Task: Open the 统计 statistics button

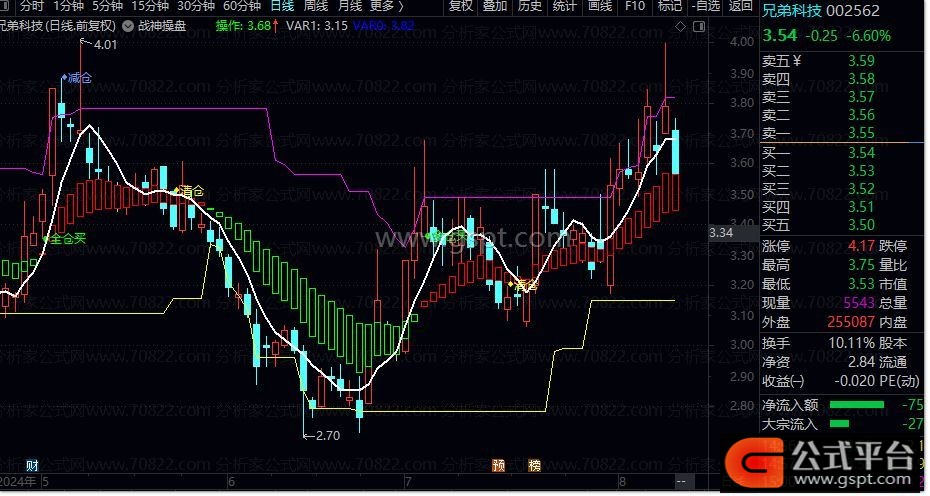Action: point(564,7)
